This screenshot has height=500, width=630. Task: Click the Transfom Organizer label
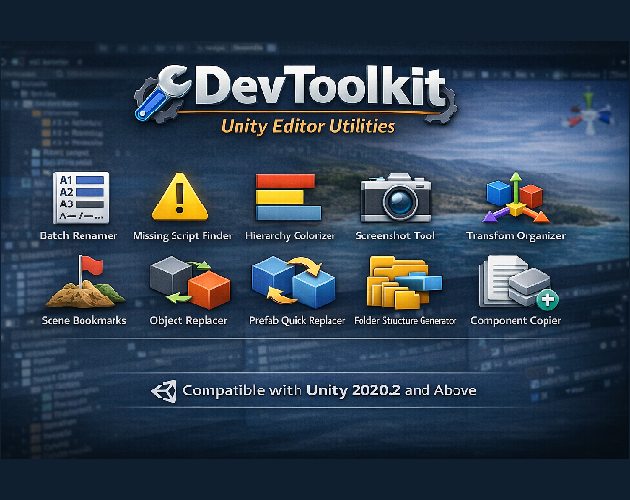coord(516,236)
